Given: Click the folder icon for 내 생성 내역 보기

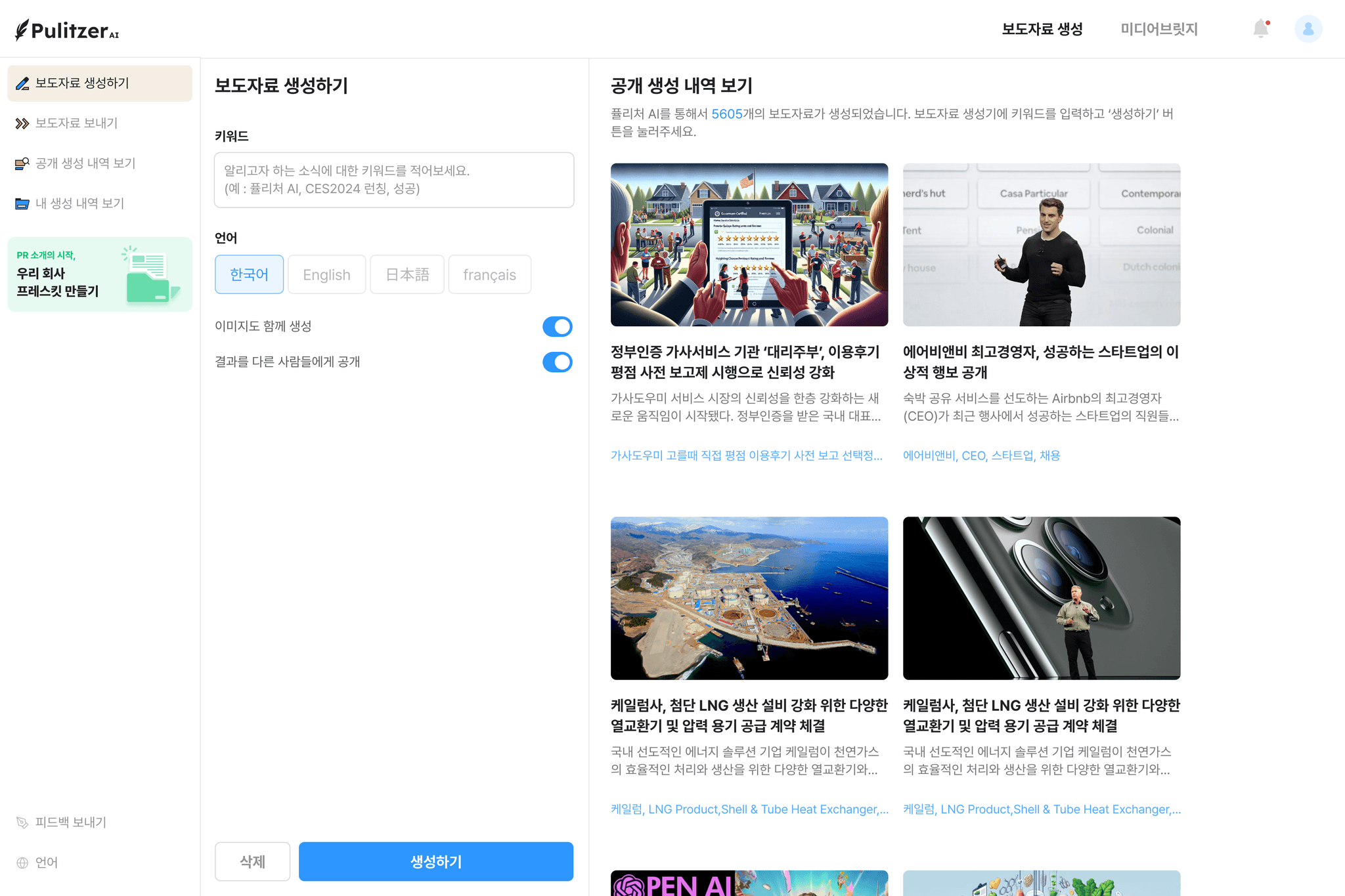Looking at the screenshot, I should pos(22,203).
